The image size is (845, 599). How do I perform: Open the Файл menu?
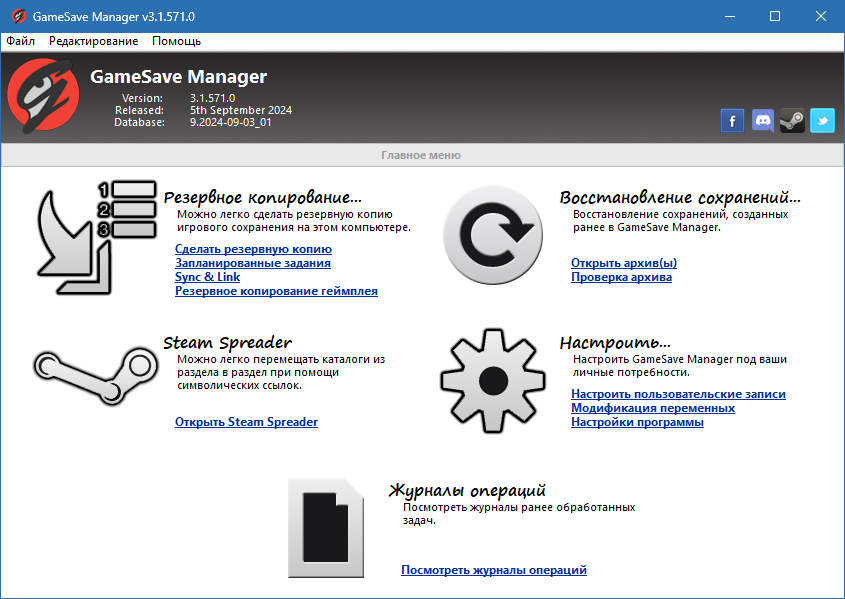[21, 41]
